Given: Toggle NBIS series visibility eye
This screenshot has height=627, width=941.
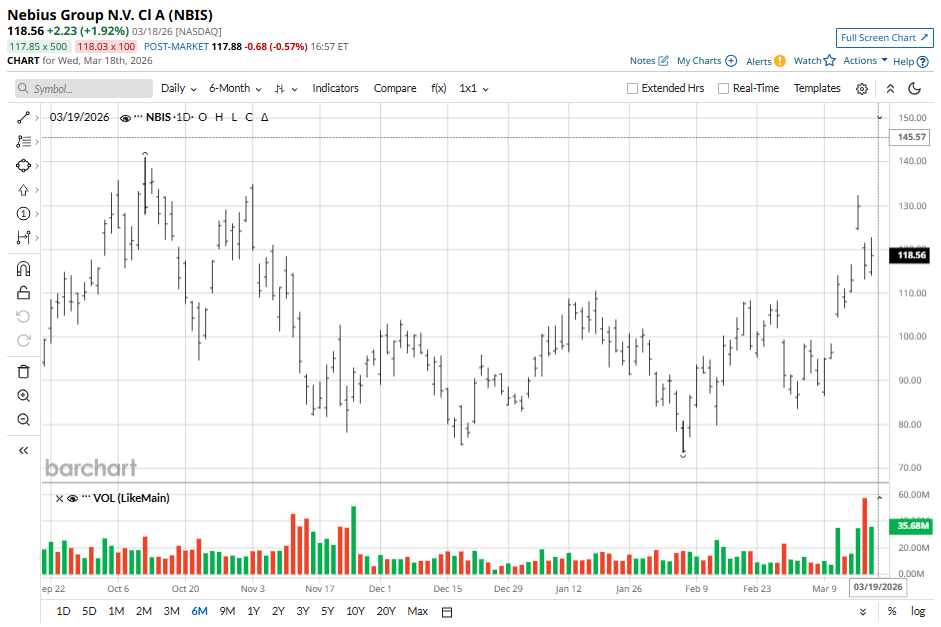Looking at the screenshot, I should [125, 118].
